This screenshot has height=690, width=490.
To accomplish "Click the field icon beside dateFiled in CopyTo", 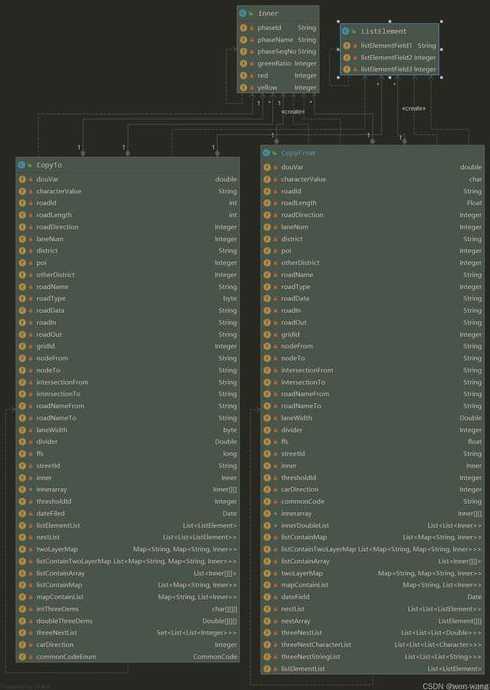I will pyautogui.click(x=22, y=513).
